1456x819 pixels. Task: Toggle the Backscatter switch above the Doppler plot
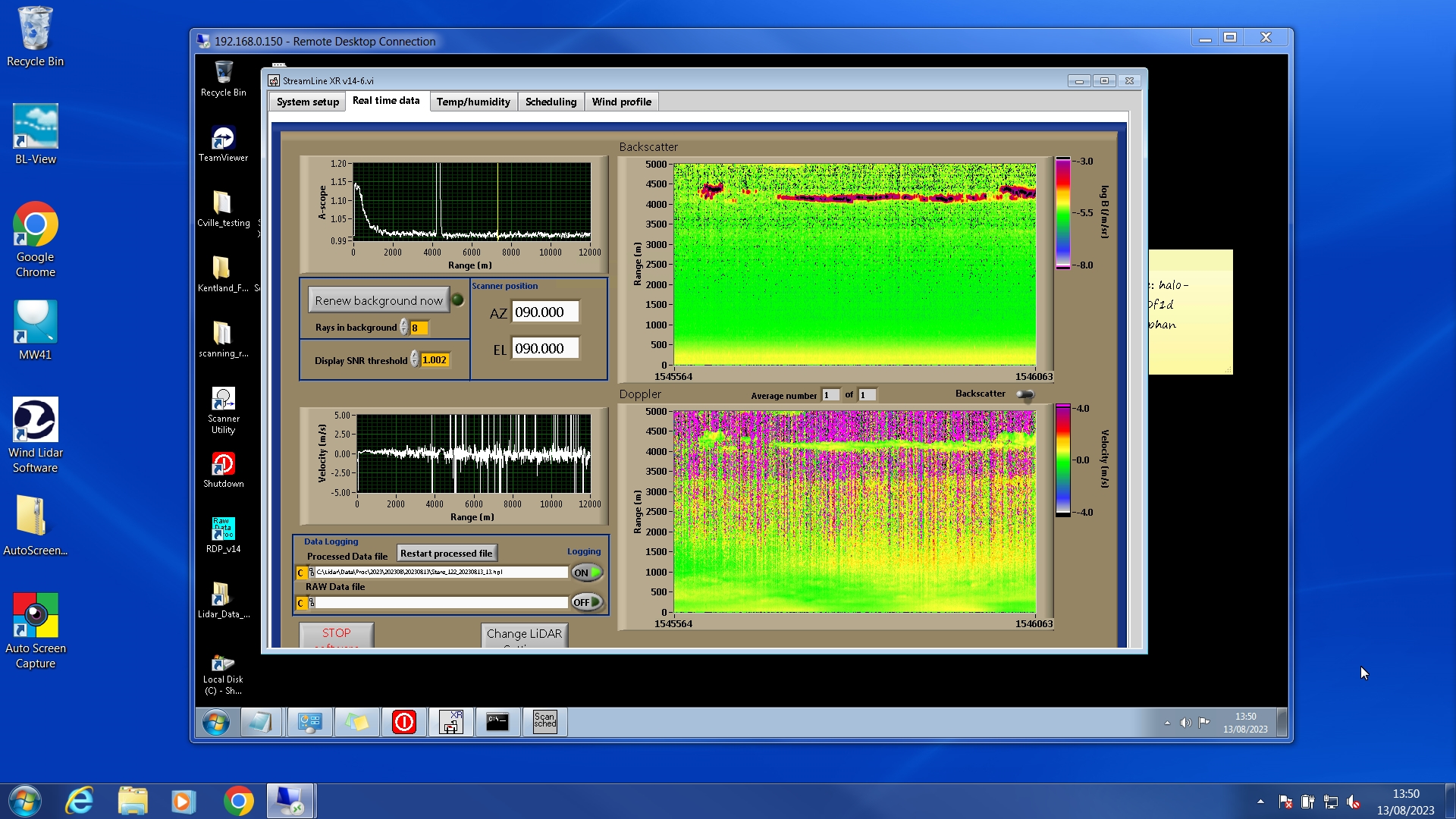(1025, 394)
